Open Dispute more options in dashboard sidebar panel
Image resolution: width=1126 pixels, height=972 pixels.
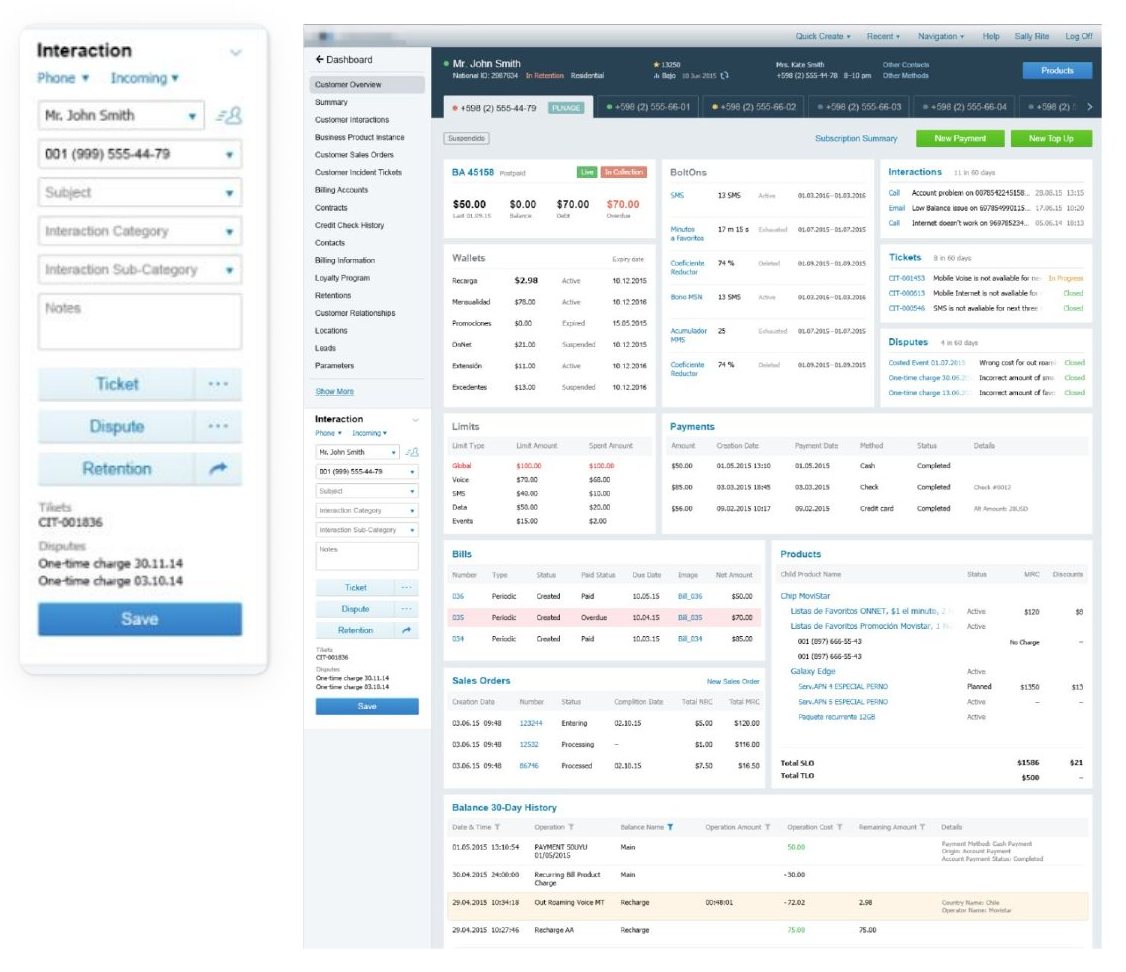pyautogui.click(x=406, y=609)
